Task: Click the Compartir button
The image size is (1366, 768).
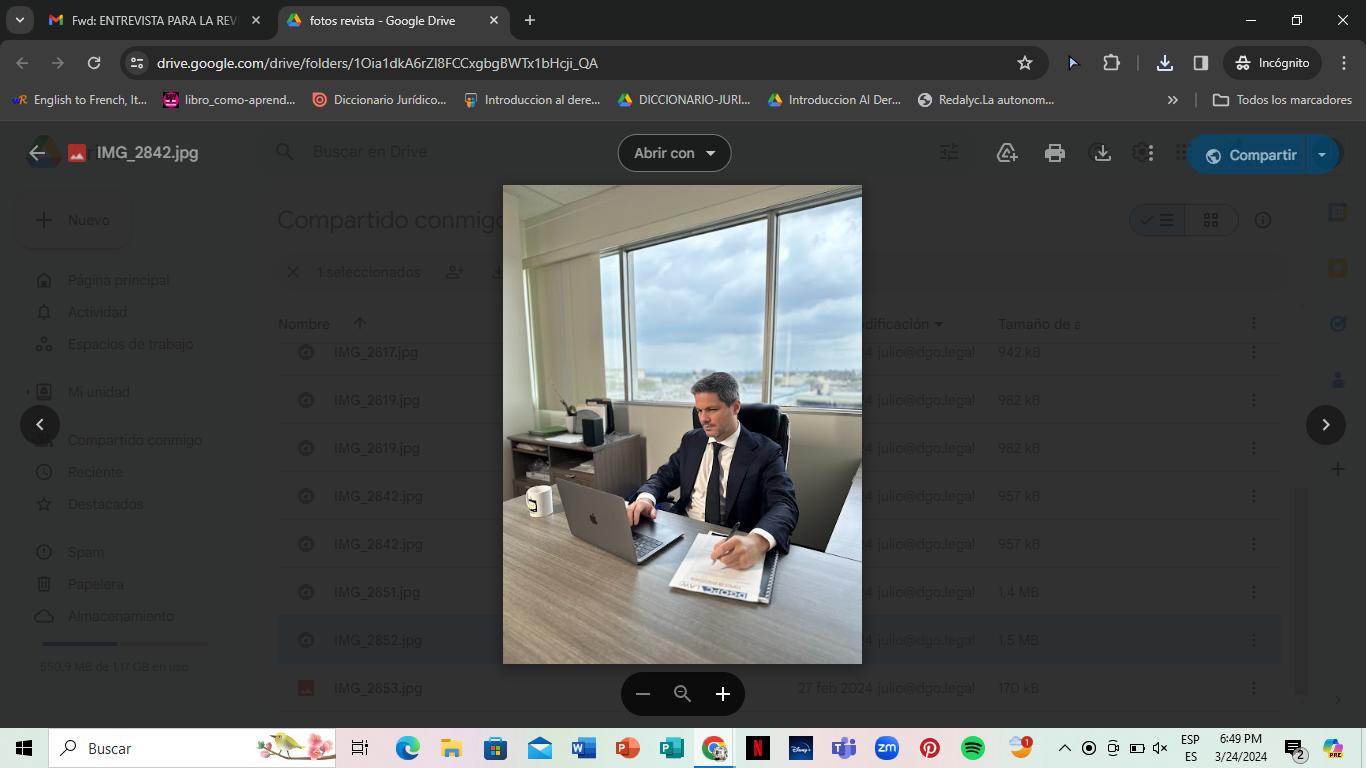Action: pyautogui.click(x=1251, y=155)
